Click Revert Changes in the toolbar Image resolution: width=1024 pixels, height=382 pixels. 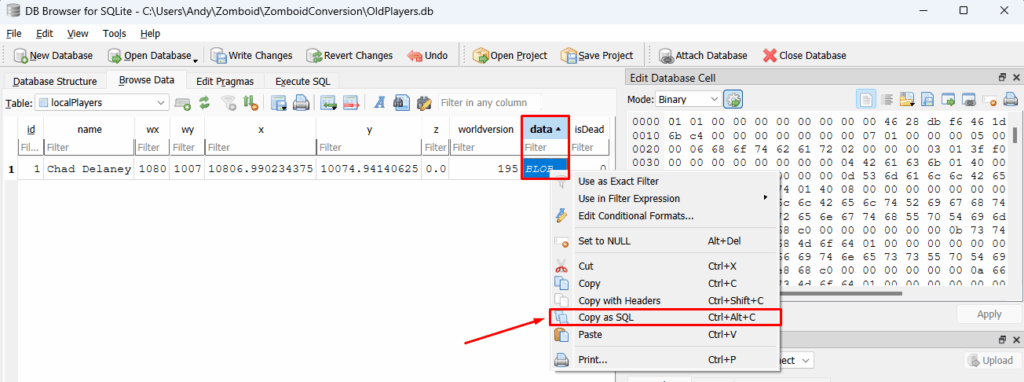pyautogui.click(x=349, y=56)
